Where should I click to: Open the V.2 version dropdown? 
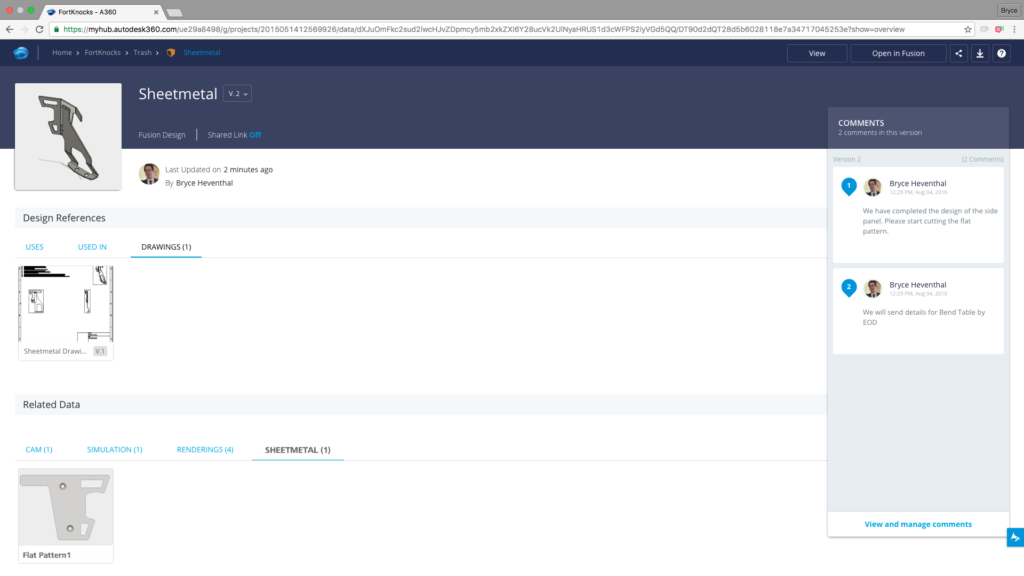pos(237,94)
